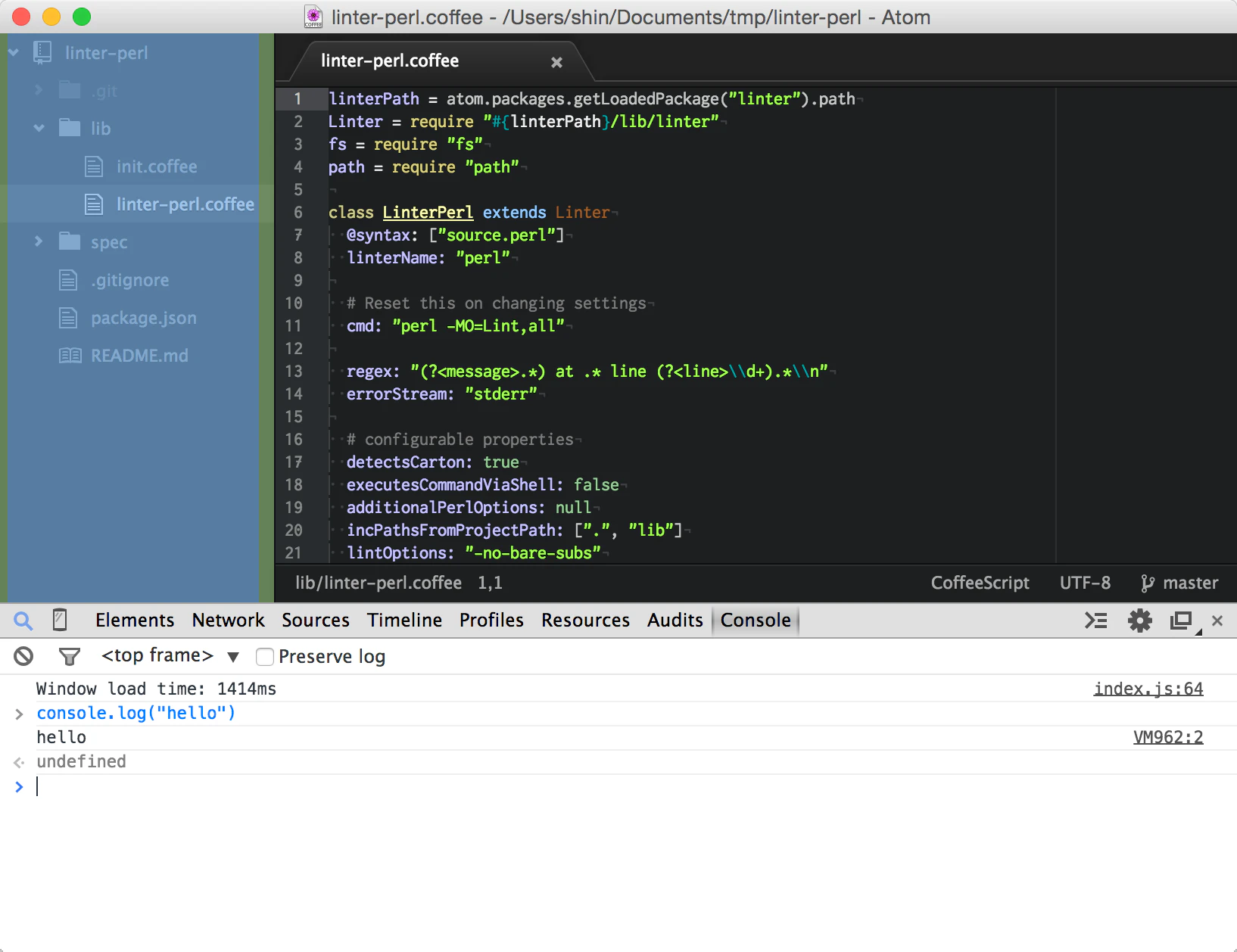Open .gitignore from the tree view
This screenshot has height=952, width=1237.
click(129, 280)
